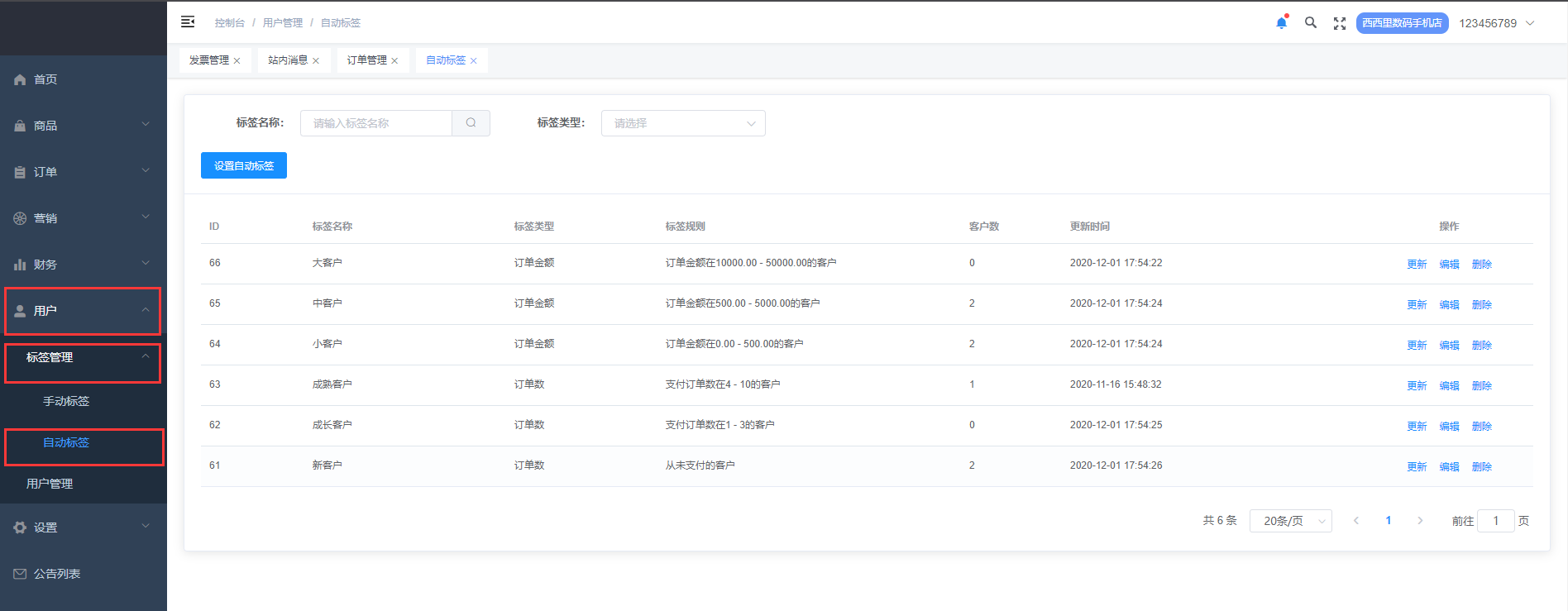Screen dimensions: 1568x611
Task: Select 手动标签 in the sidebar
Action: (x=66, y=401)
